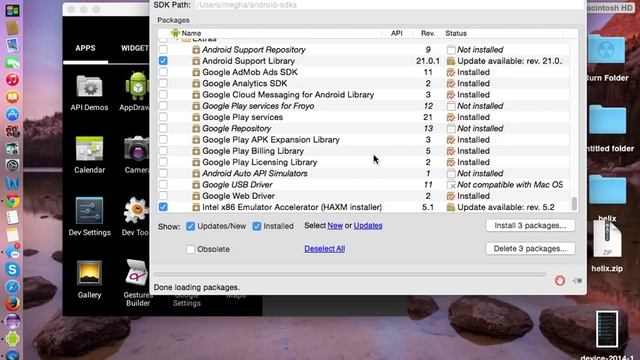Click the New selection link
Screen dimensions: 640x360
(x=335, y=225)
